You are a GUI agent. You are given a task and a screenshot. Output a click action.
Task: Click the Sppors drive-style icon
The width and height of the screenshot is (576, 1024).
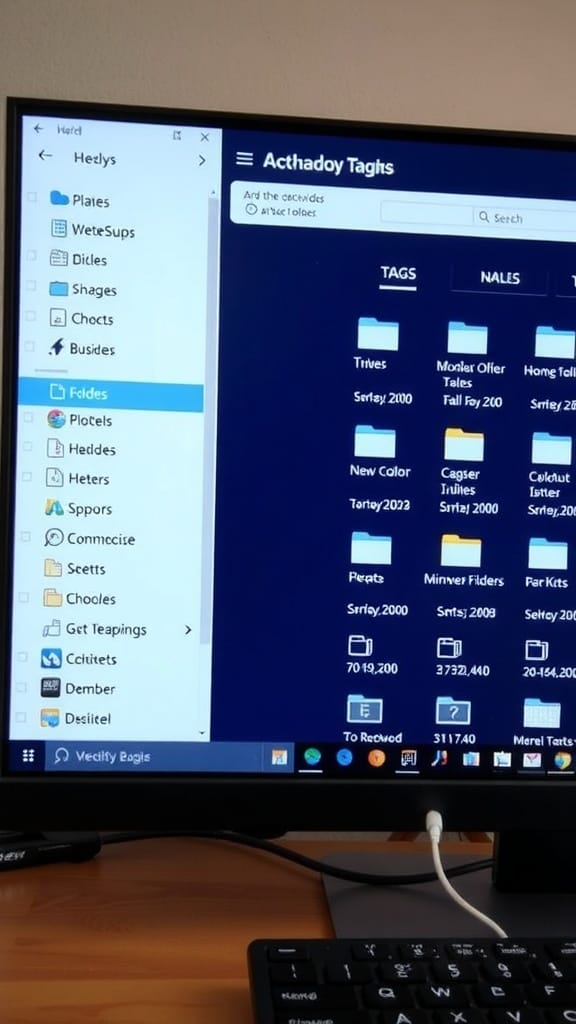tap(54, 507)
